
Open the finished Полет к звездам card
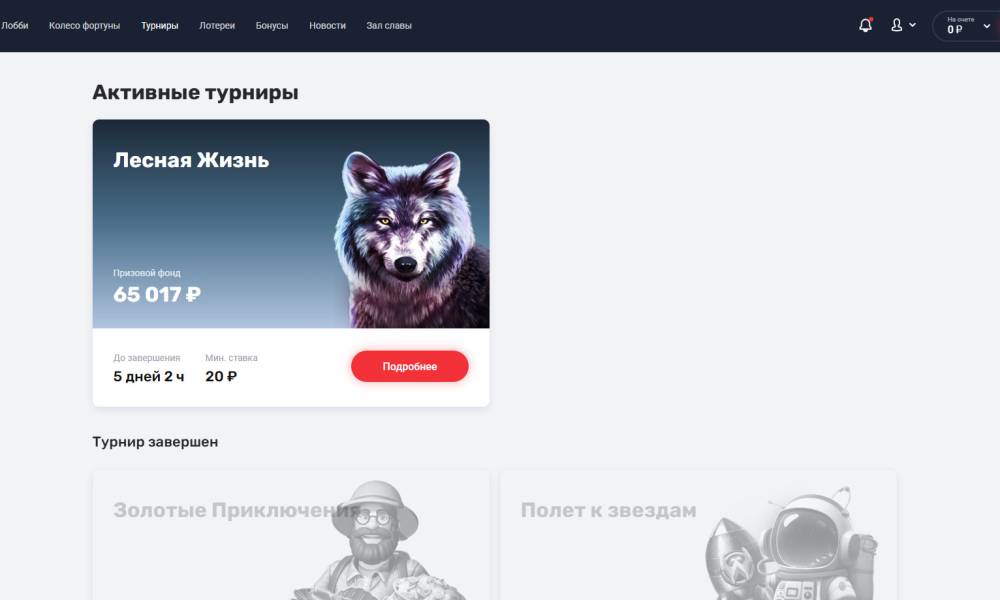pos(698,536)
